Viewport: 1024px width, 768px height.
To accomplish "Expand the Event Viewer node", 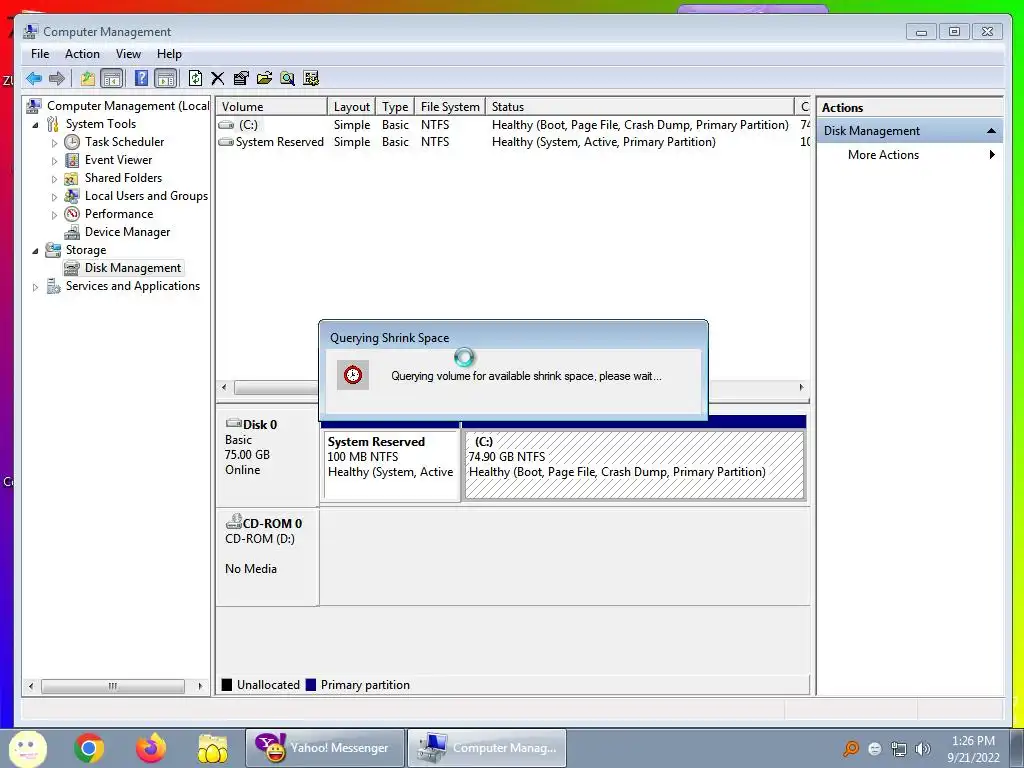I will [x=54, y=161].
